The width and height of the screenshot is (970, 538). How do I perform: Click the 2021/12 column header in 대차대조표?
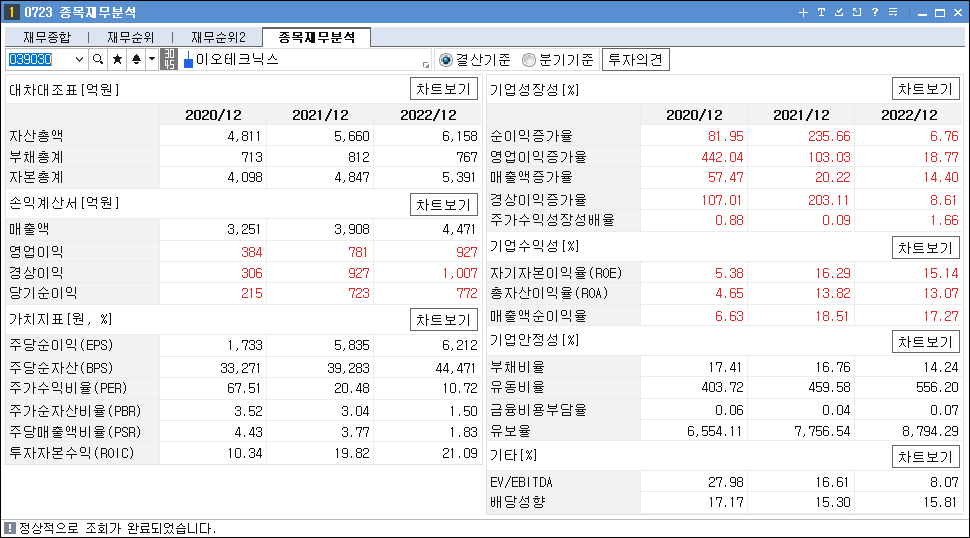coord(320,115)
